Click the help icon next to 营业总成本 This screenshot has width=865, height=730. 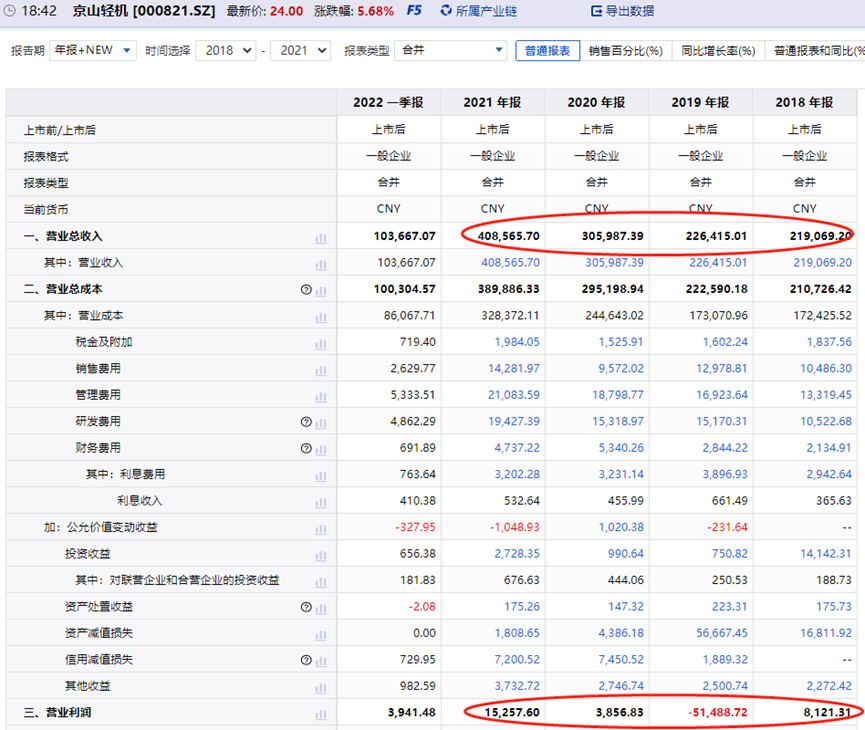point(306,290)
